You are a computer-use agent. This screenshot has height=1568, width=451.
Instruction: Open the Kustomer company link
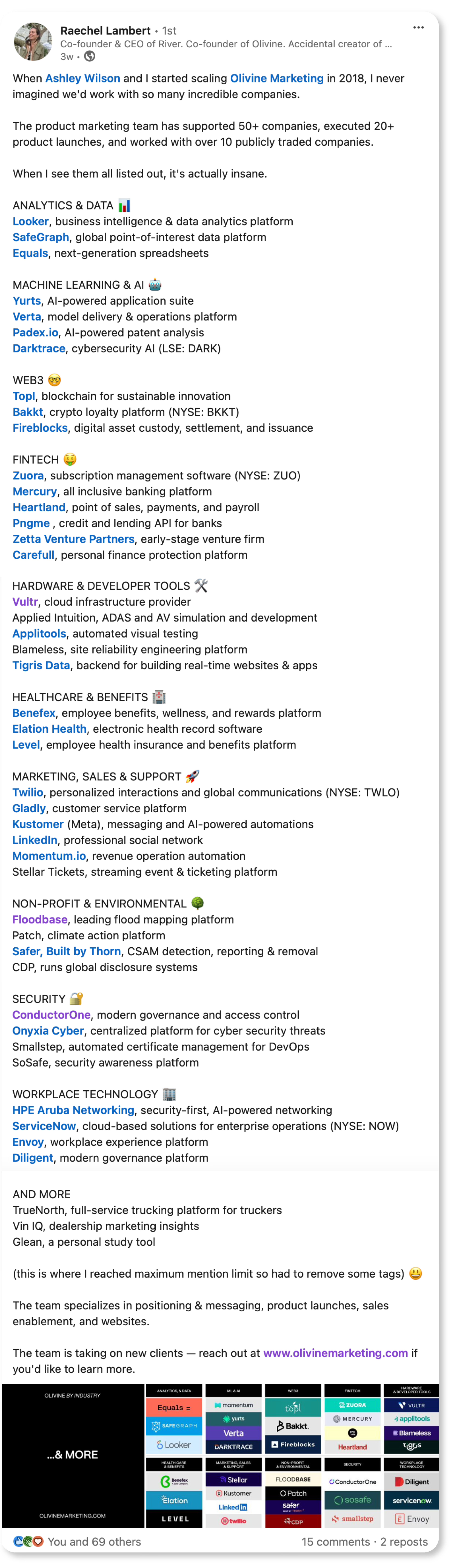tap(38, 824)
